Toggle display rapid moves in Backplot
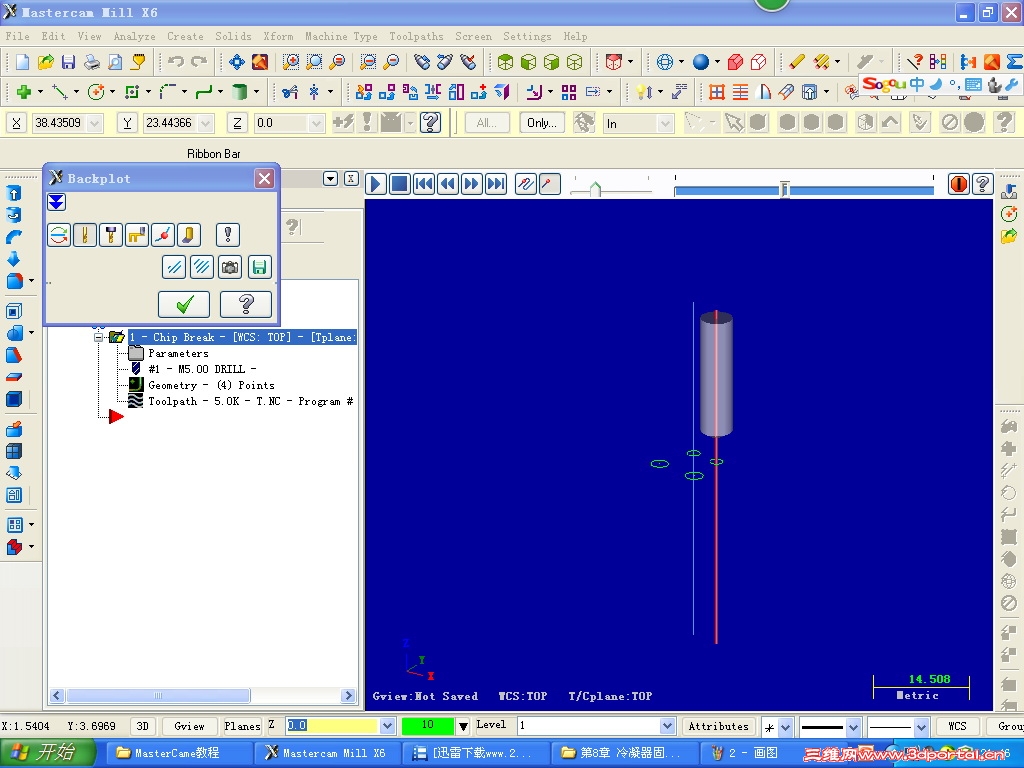This screenshot has width=1024, height=768. [x=136, y=235]
